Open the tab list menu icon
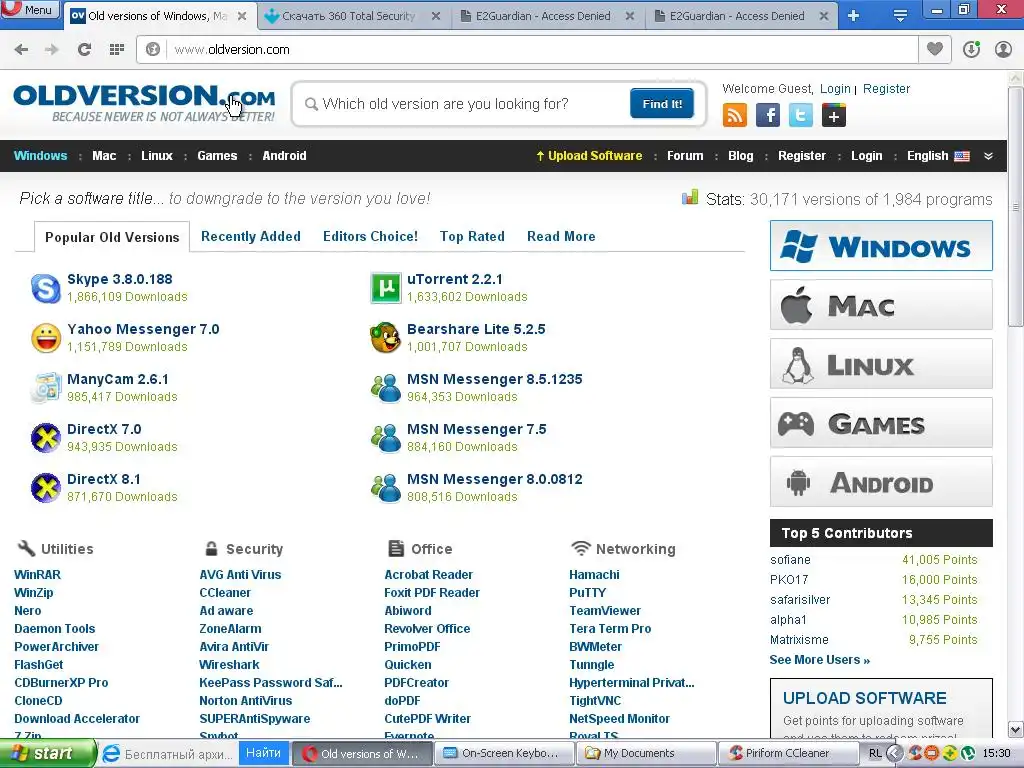 coord(900,16)
